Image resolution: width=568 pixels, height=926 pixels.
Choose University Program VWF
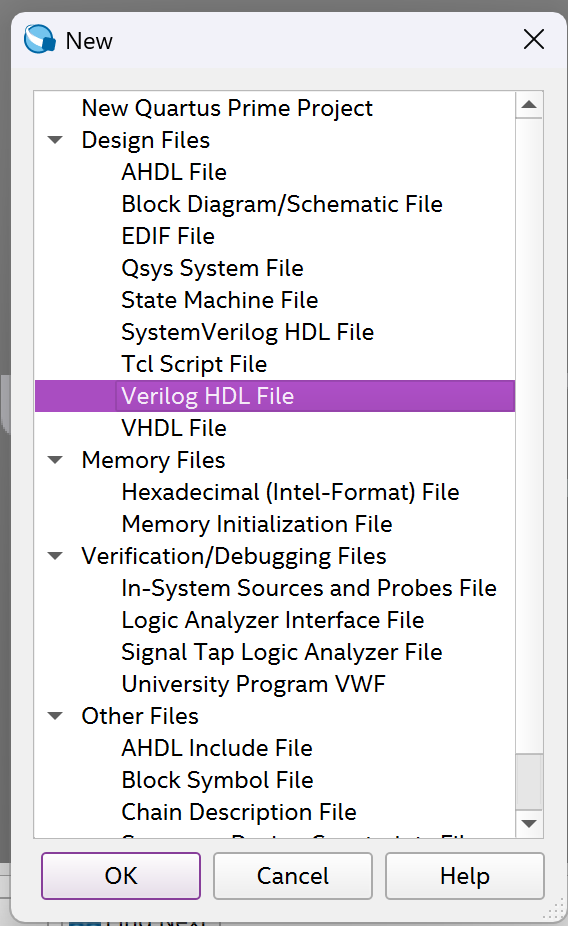click(253, 684)
